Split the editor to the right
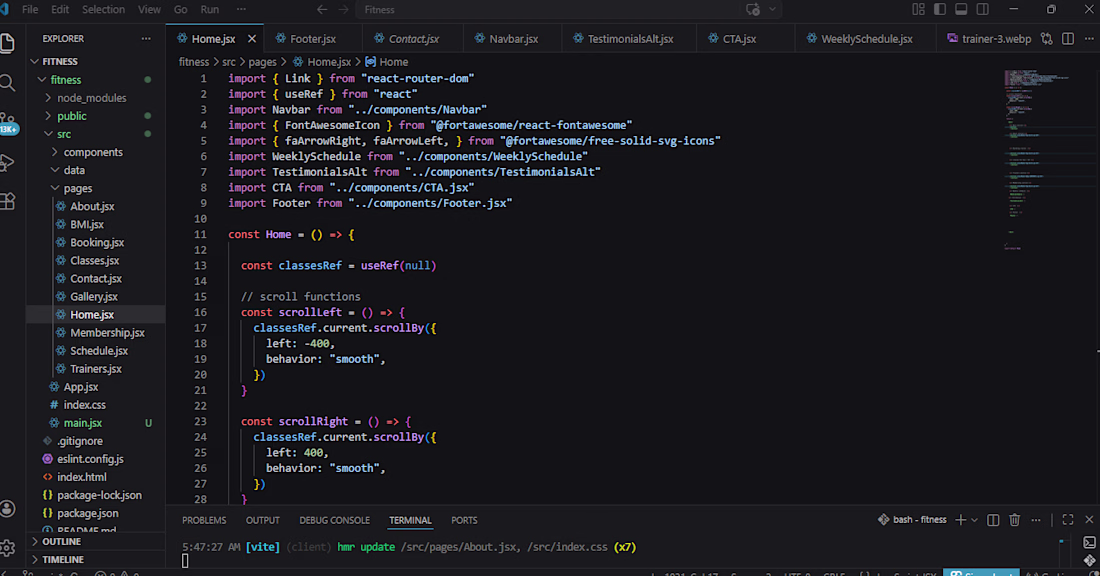The height and width of the screenshot is (576, 1100). 1068,39
